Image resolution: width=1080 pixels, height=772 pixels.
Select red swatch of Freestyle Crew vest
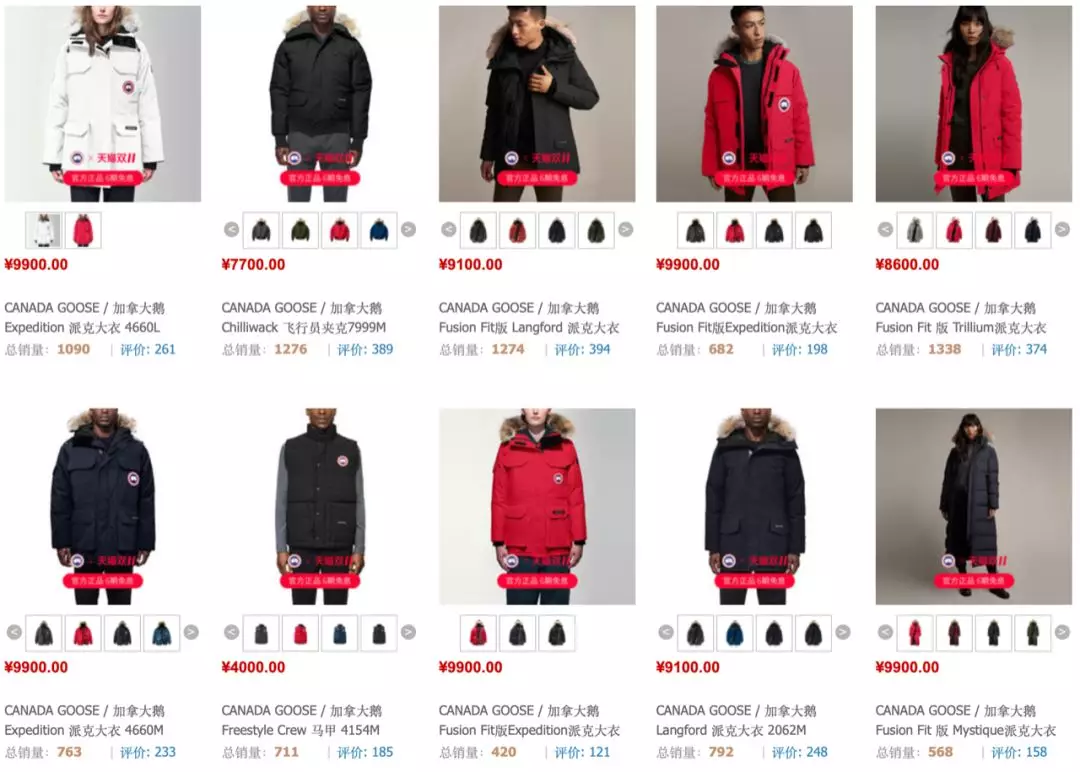coord(300,633)
